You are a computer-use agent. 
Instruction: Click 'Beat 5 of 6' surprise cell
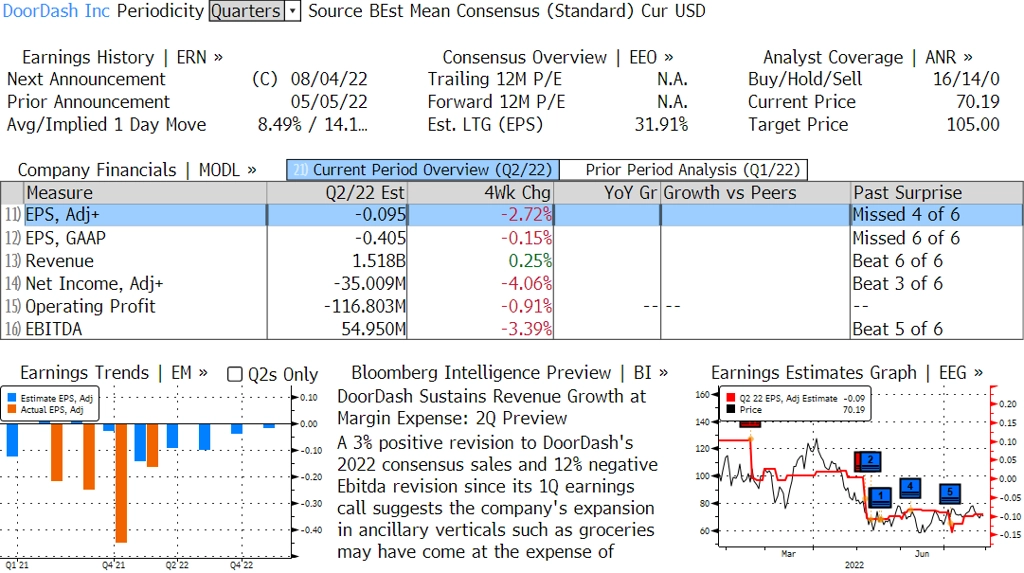(x=897, y=329)
